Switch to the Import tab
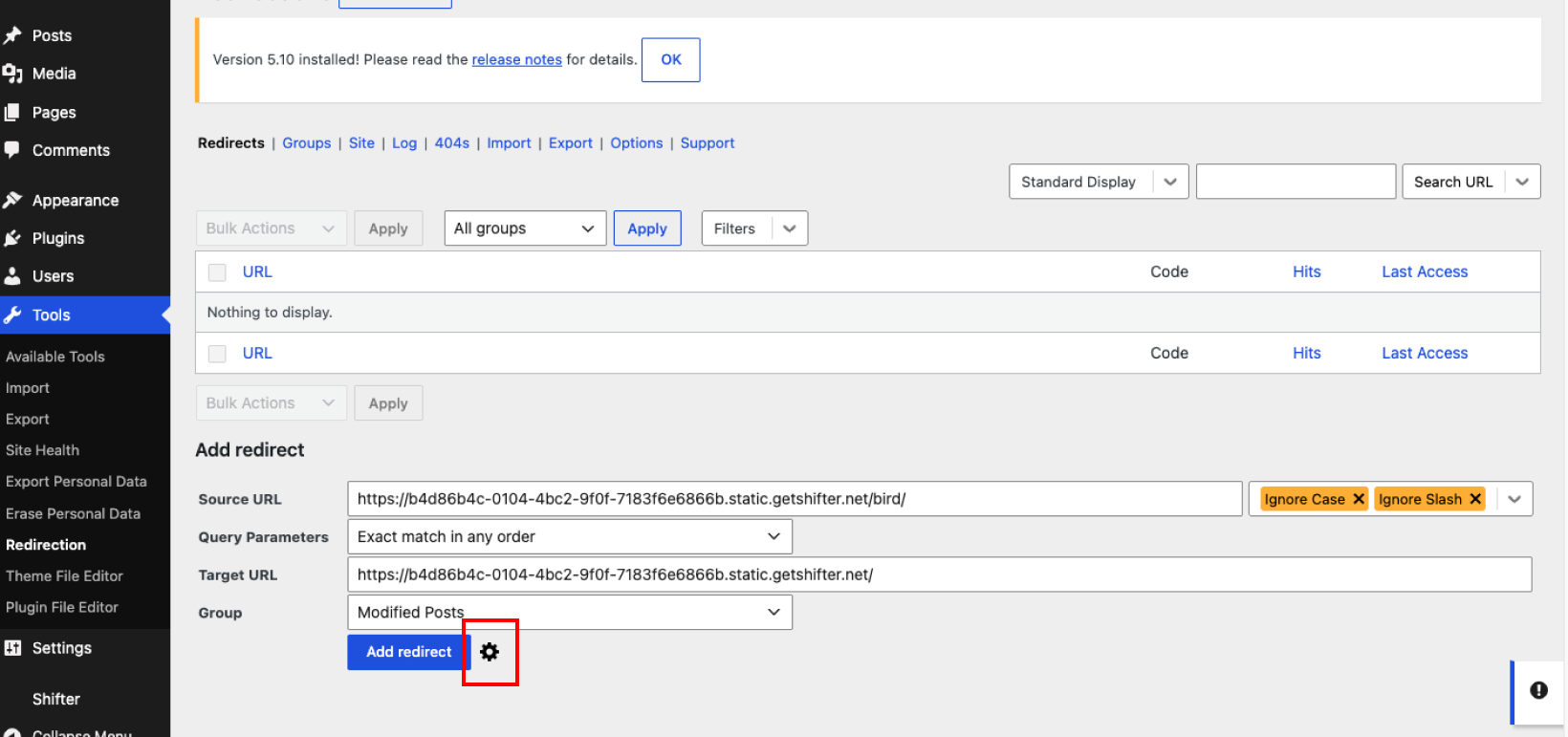The width and height of the screenshot is (1568, 737). 509,142
